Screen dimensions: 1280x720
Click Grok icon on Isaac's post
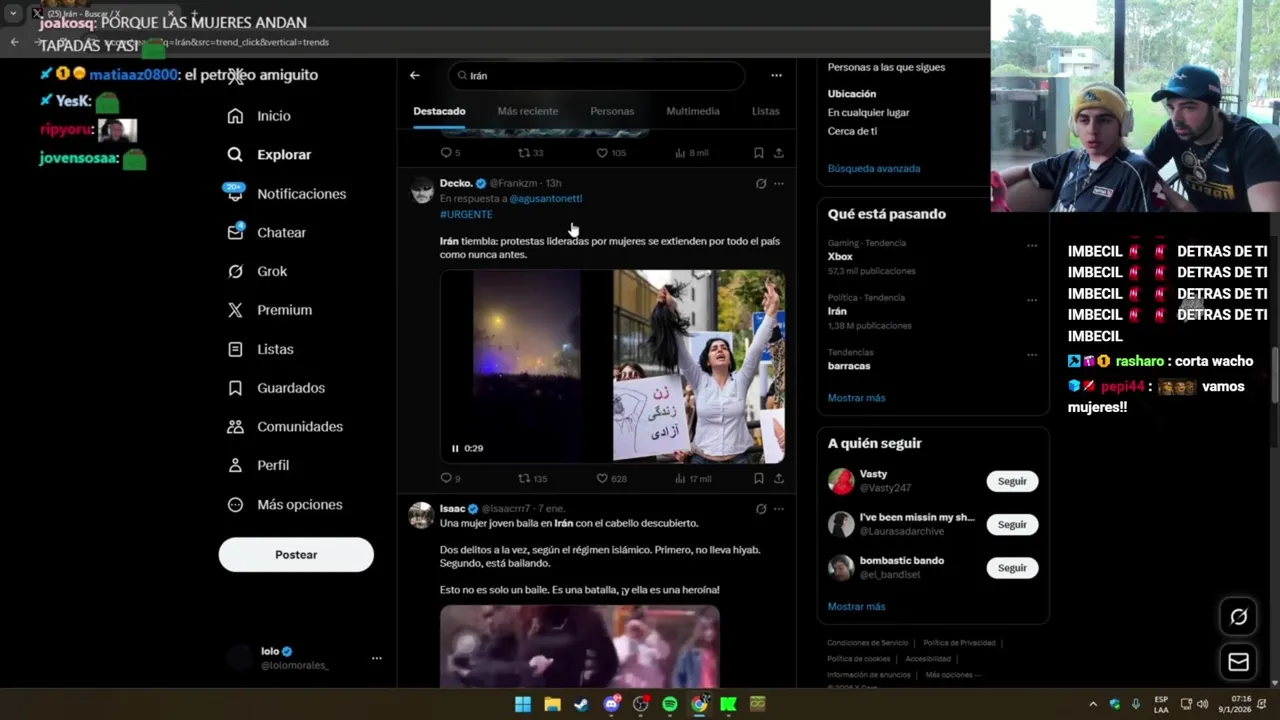pyautogui.click(x=761, y=509)
